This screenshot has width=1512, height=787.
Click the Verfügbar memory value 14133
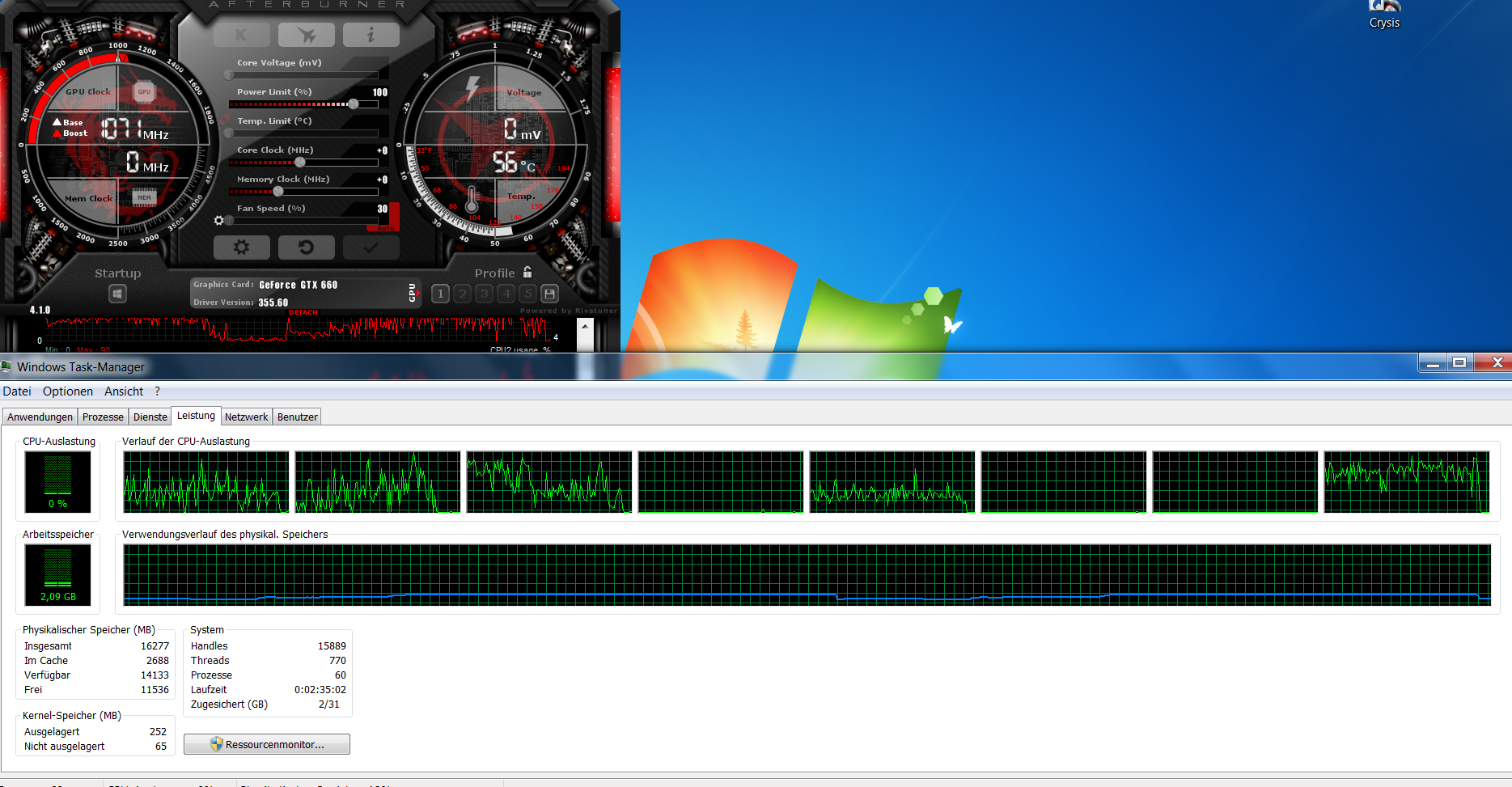click(x=155, y=675)
